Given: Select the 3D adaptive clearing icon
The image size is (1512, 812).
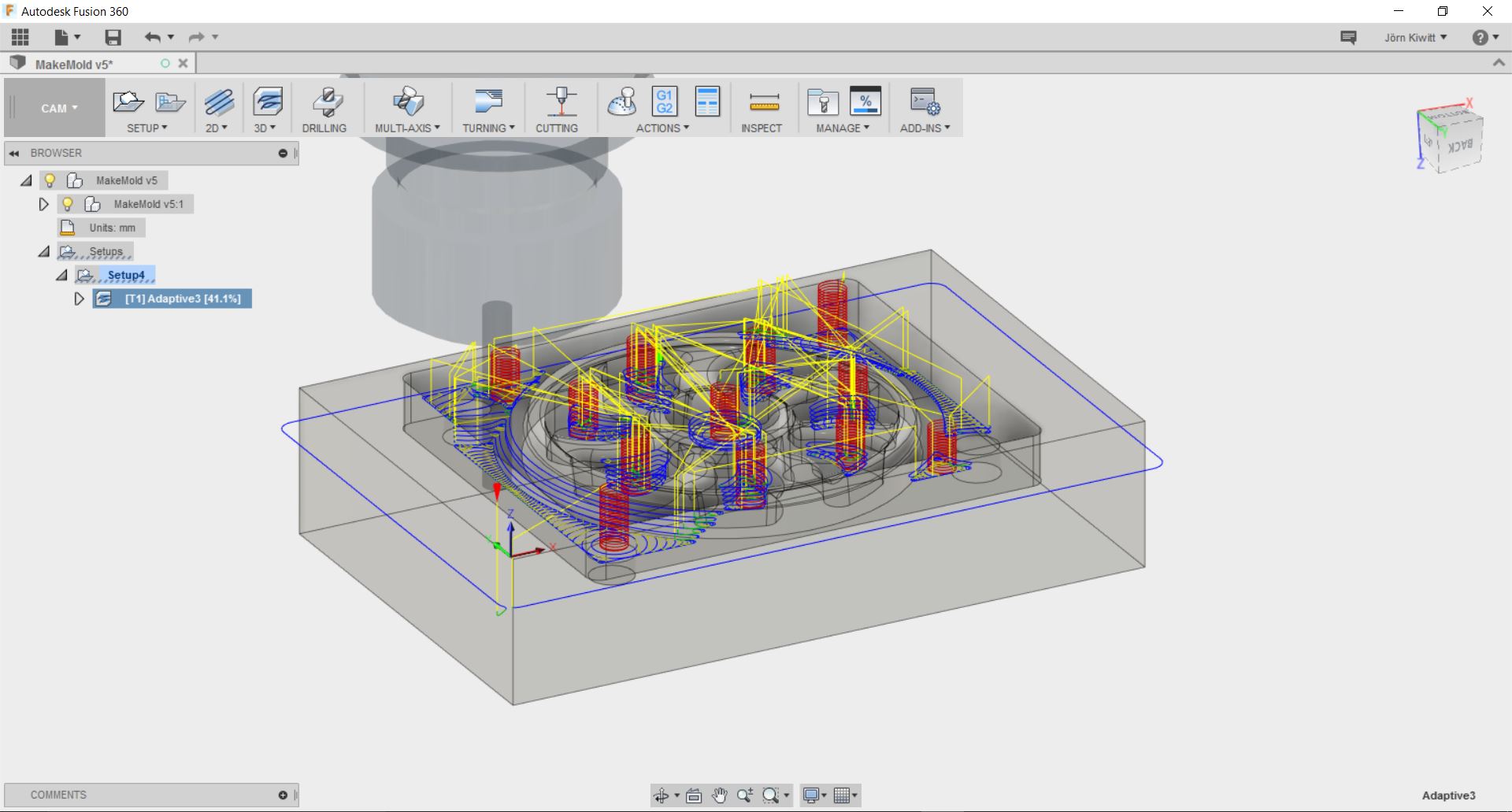Looking at the screenshot, I should coord(268,102).
